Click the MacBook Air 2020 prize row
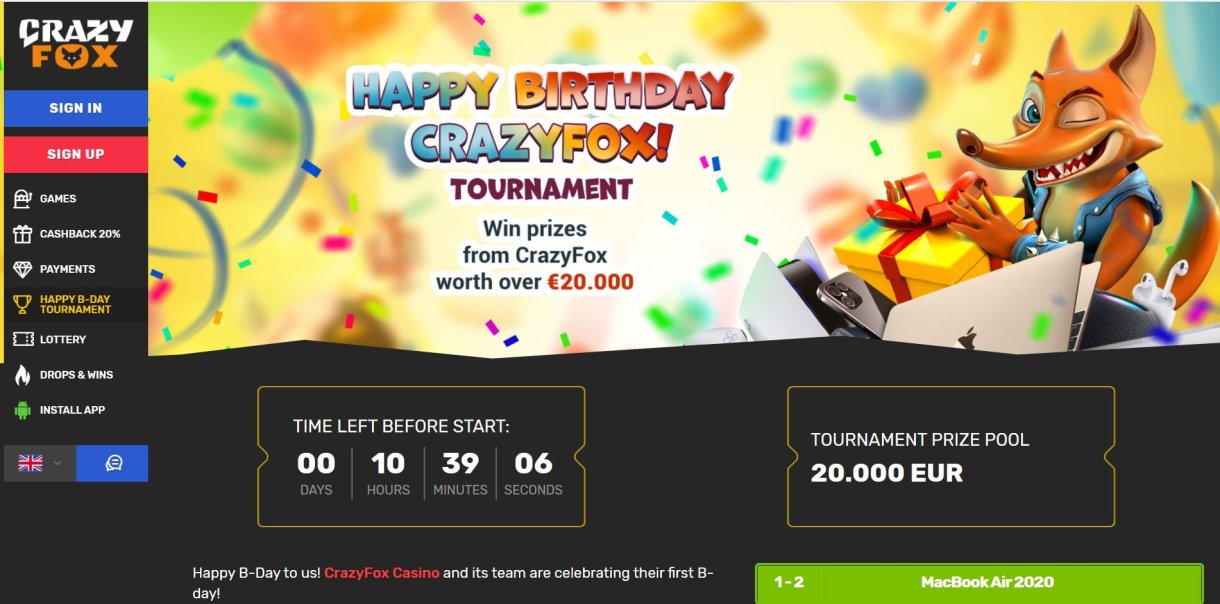The width and height of the screenshot is (1220, 604). pyautogui.click(x=979, y=583)
